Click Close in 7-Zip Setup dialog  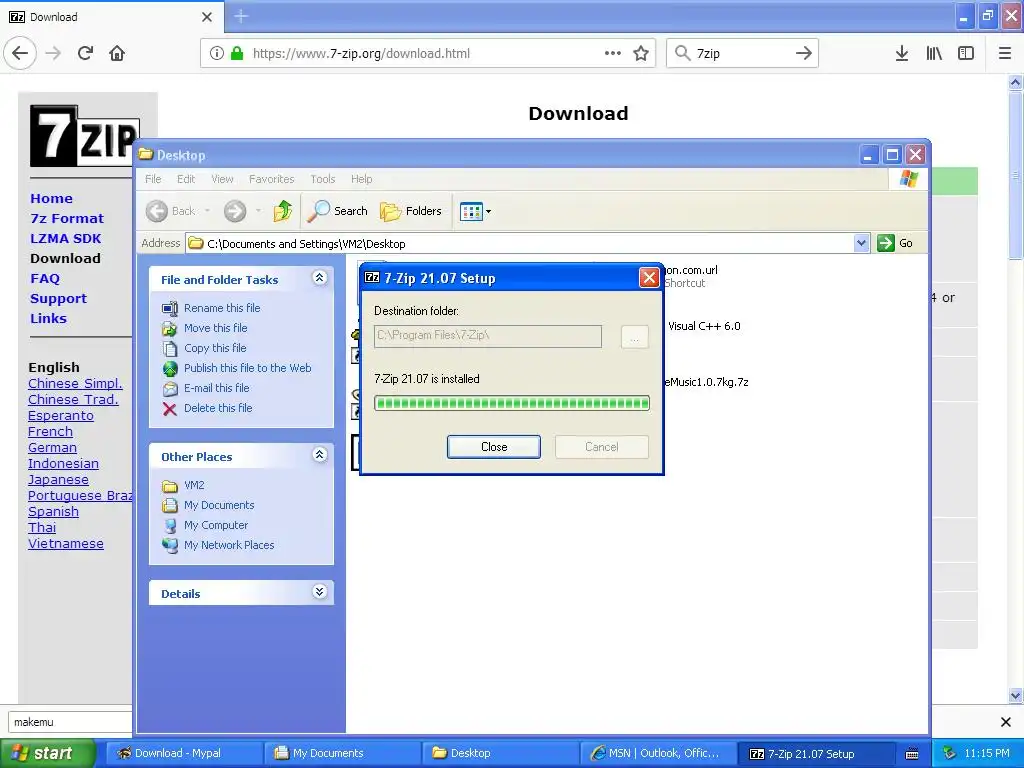494,447
